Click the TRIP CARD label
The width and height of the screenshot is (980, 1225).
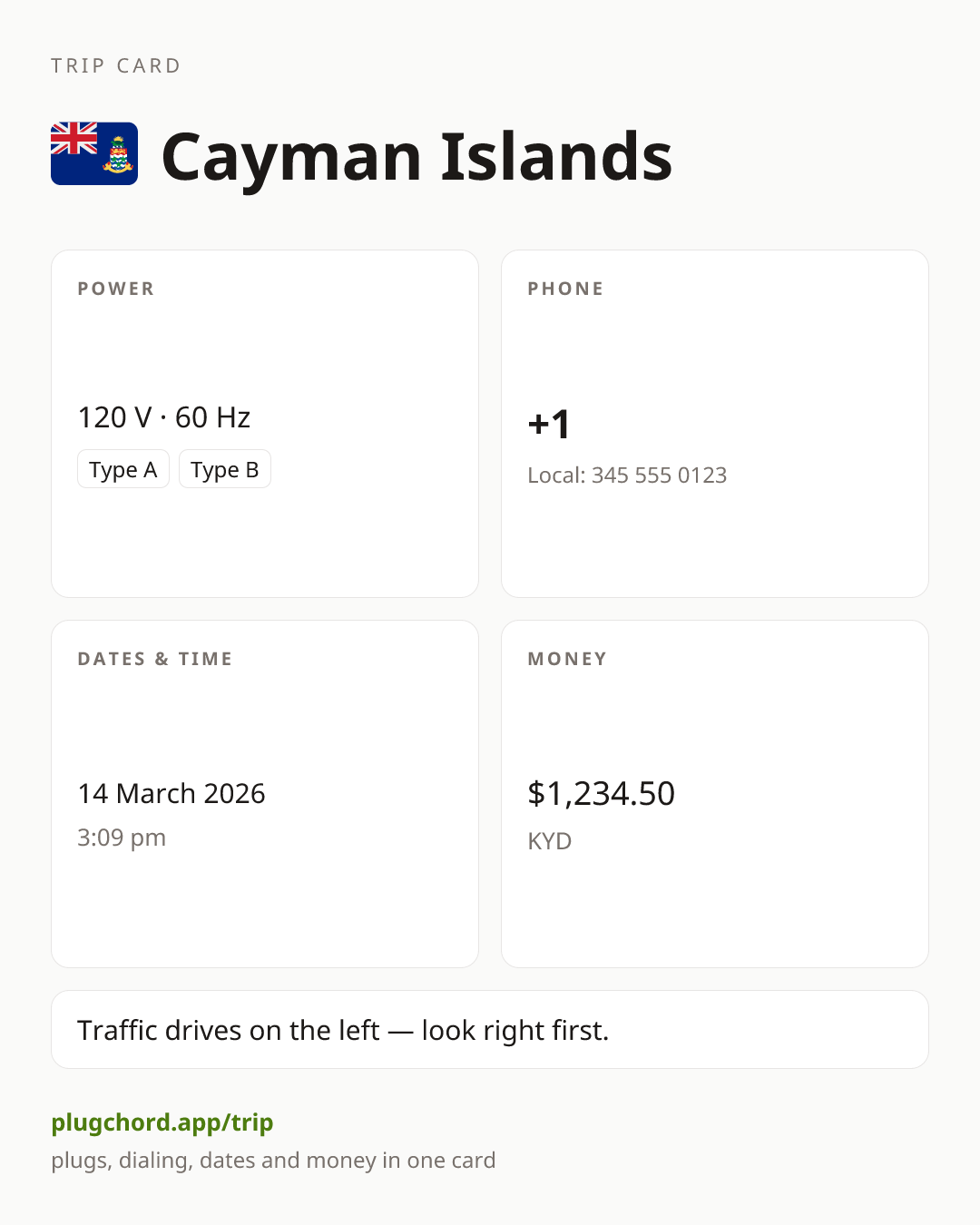coord(116,66)
